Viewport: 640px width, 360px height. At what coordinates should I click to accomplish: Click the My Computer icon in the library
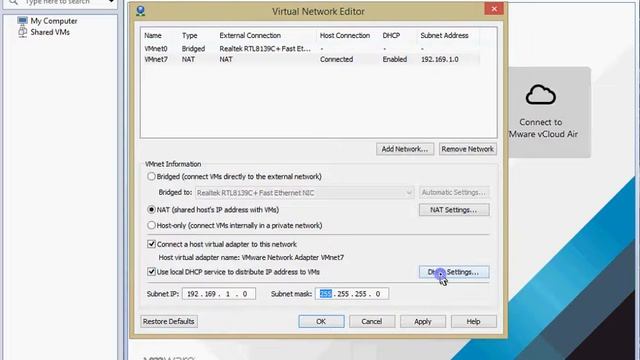point(22,21)
